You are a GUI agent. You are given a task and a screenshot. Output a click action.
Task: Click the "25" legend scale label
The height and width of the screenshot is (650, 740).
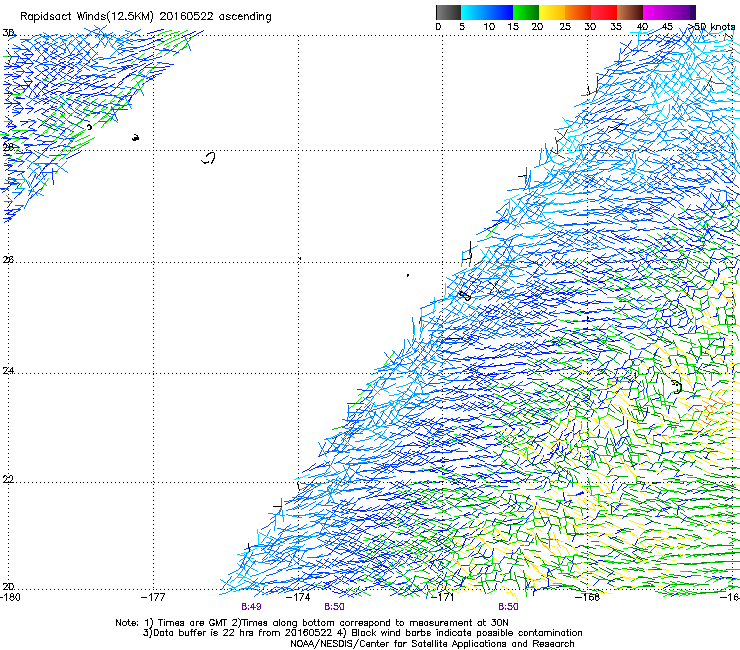point(565,27)
